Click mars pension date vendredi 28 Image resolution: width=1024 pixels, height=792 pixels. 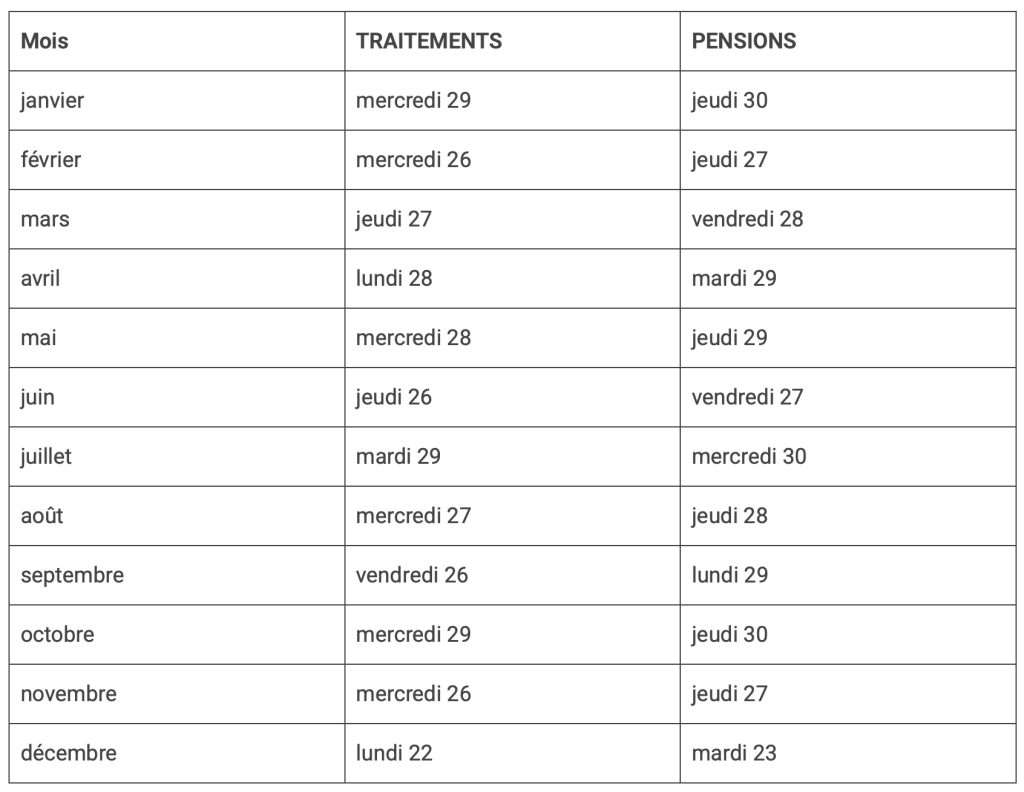point(747,219)
